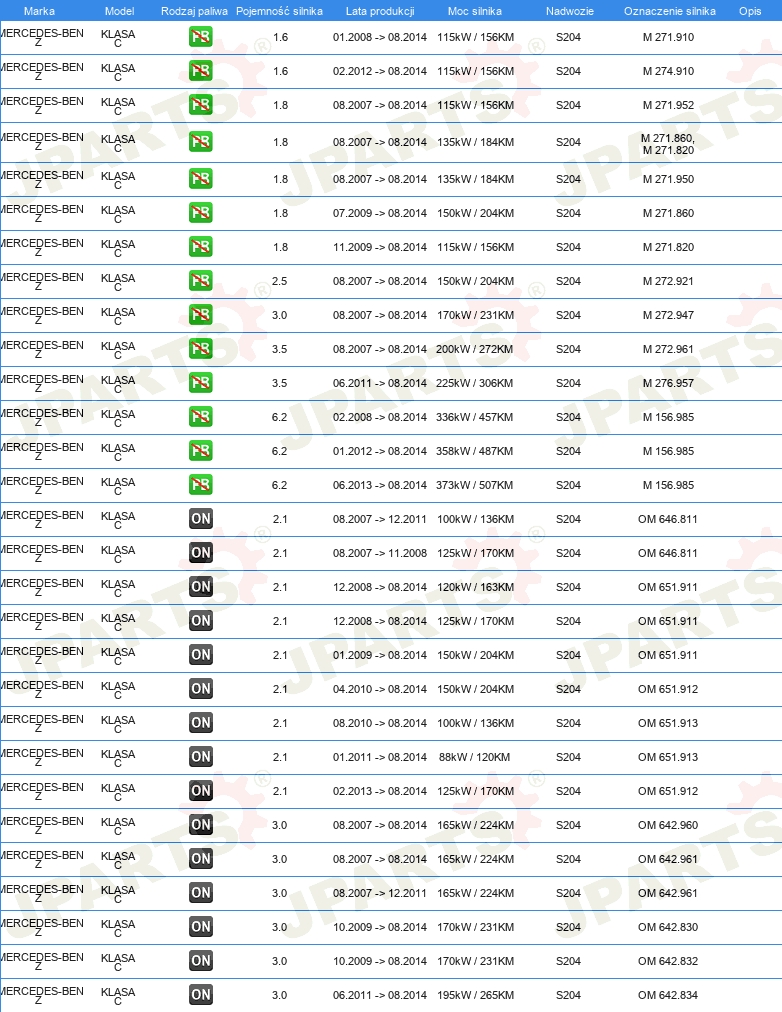
Task: Click the power value 225kW / 306KM
Action: [475, 383]
